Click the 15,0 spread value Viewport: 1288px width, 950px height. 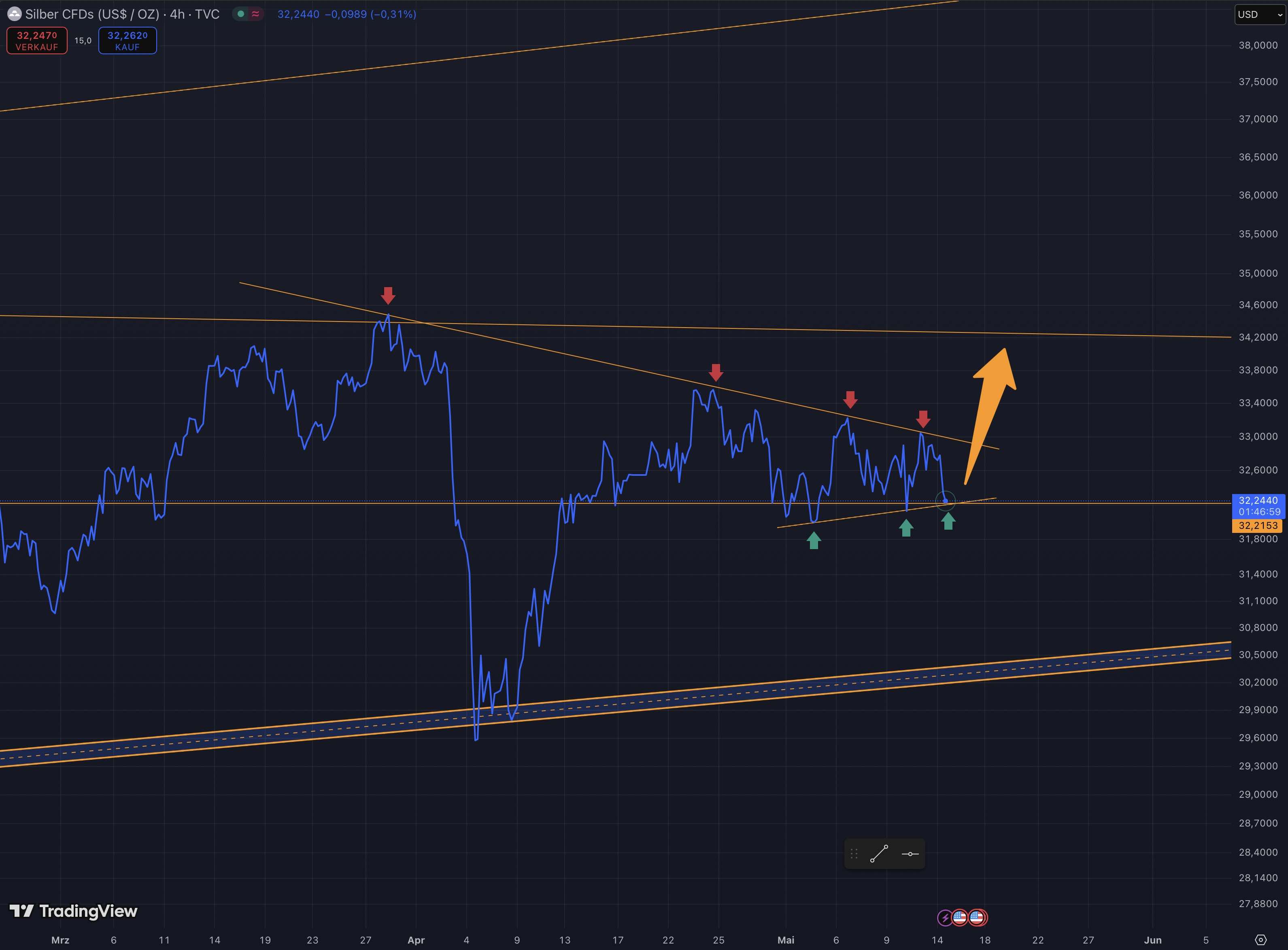83,40
